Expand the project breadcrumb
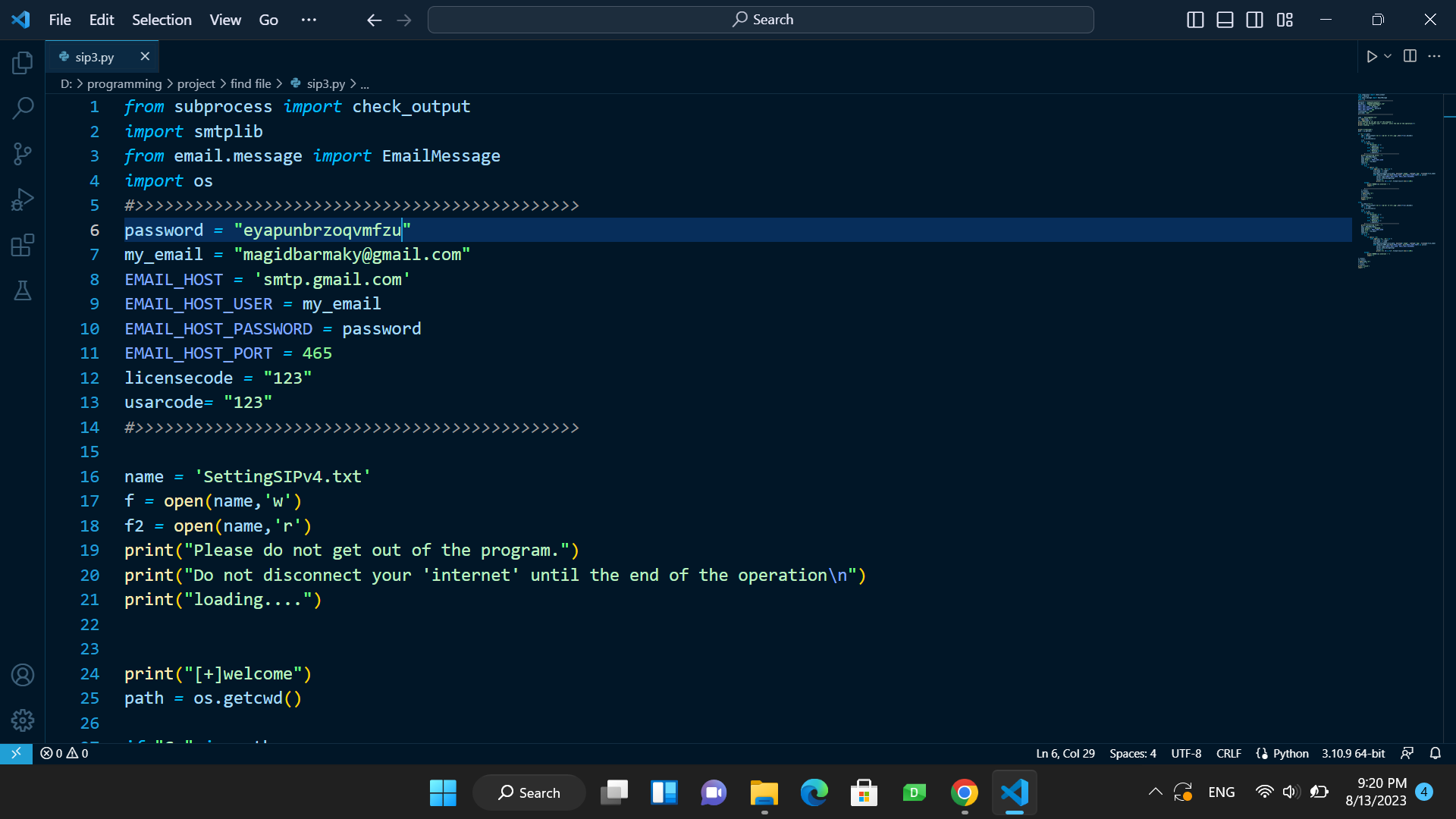Image resolution: width=1456 pixels, height=819 pixels. (x=196, y=83)
